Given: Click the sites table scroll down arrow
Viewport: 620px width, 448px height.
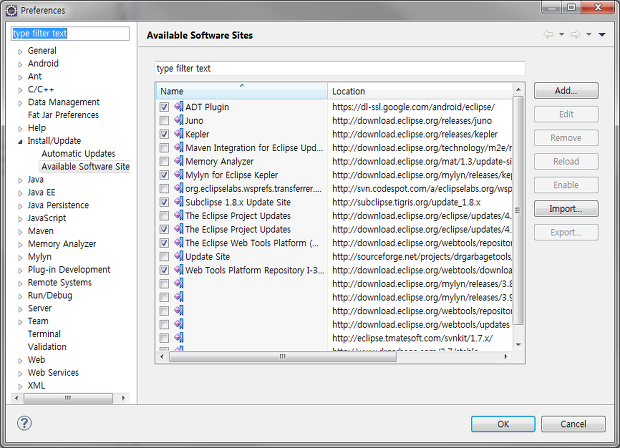Looking at the screenshot, I should click(x=518, y=345).
